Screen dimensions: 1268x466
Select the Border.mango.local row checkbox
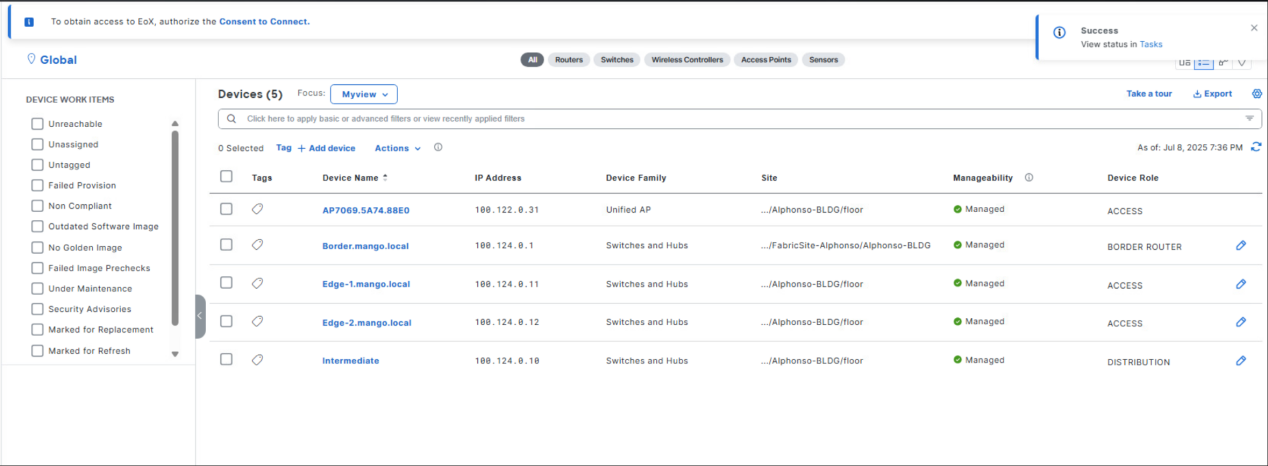[226, 244]
